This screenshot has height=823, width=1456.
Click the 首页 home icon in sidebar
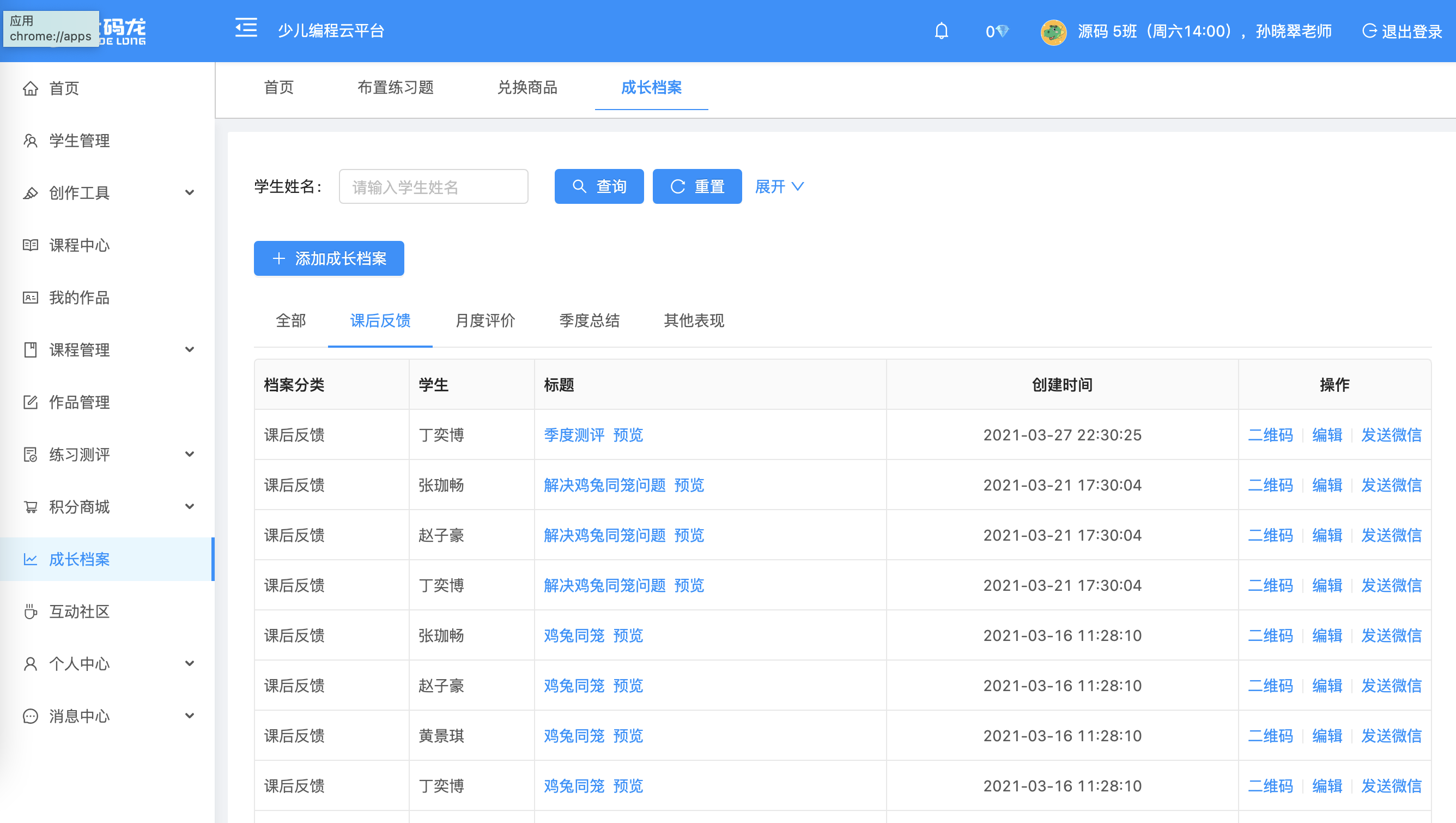[x=31, y=88]
